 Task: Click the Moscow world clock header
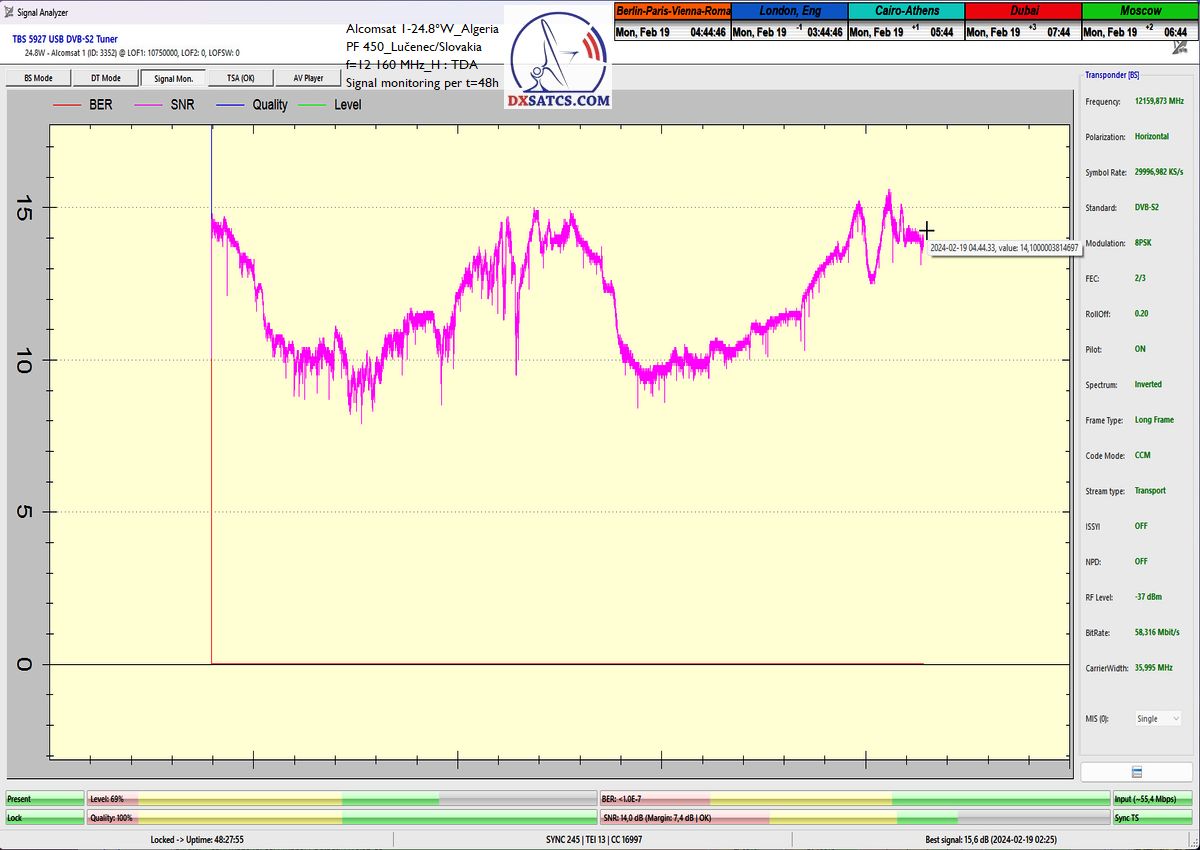point(1140,11)
